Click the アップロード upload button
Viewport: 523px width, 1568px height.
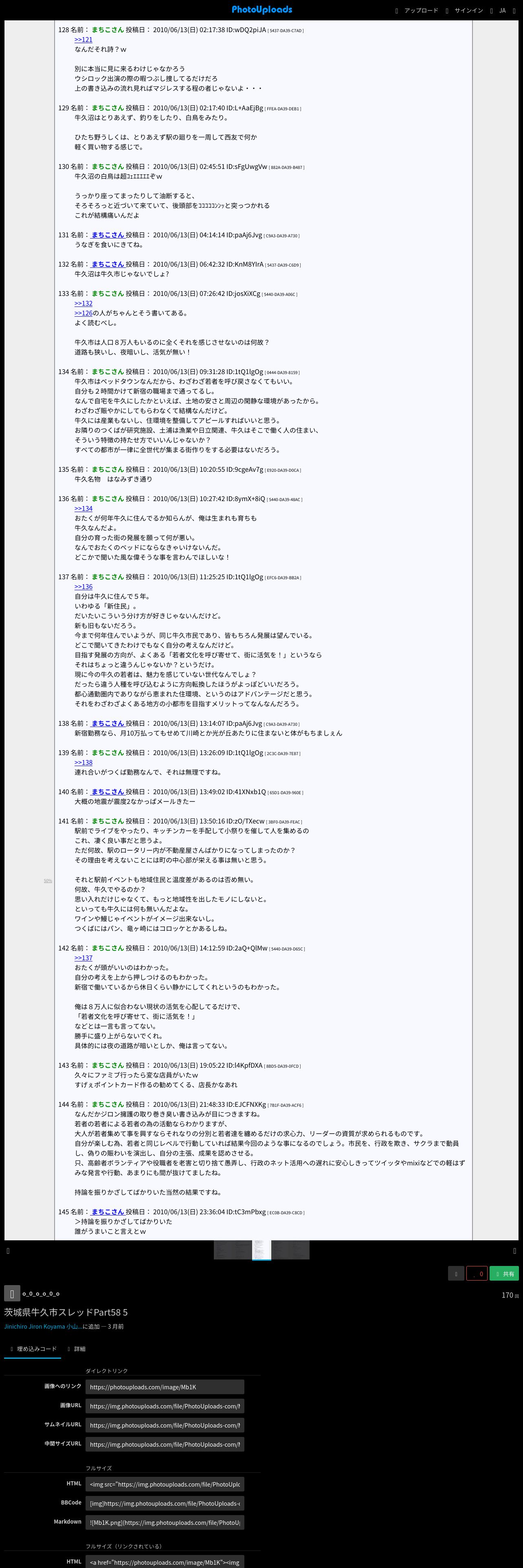point(416,10)
